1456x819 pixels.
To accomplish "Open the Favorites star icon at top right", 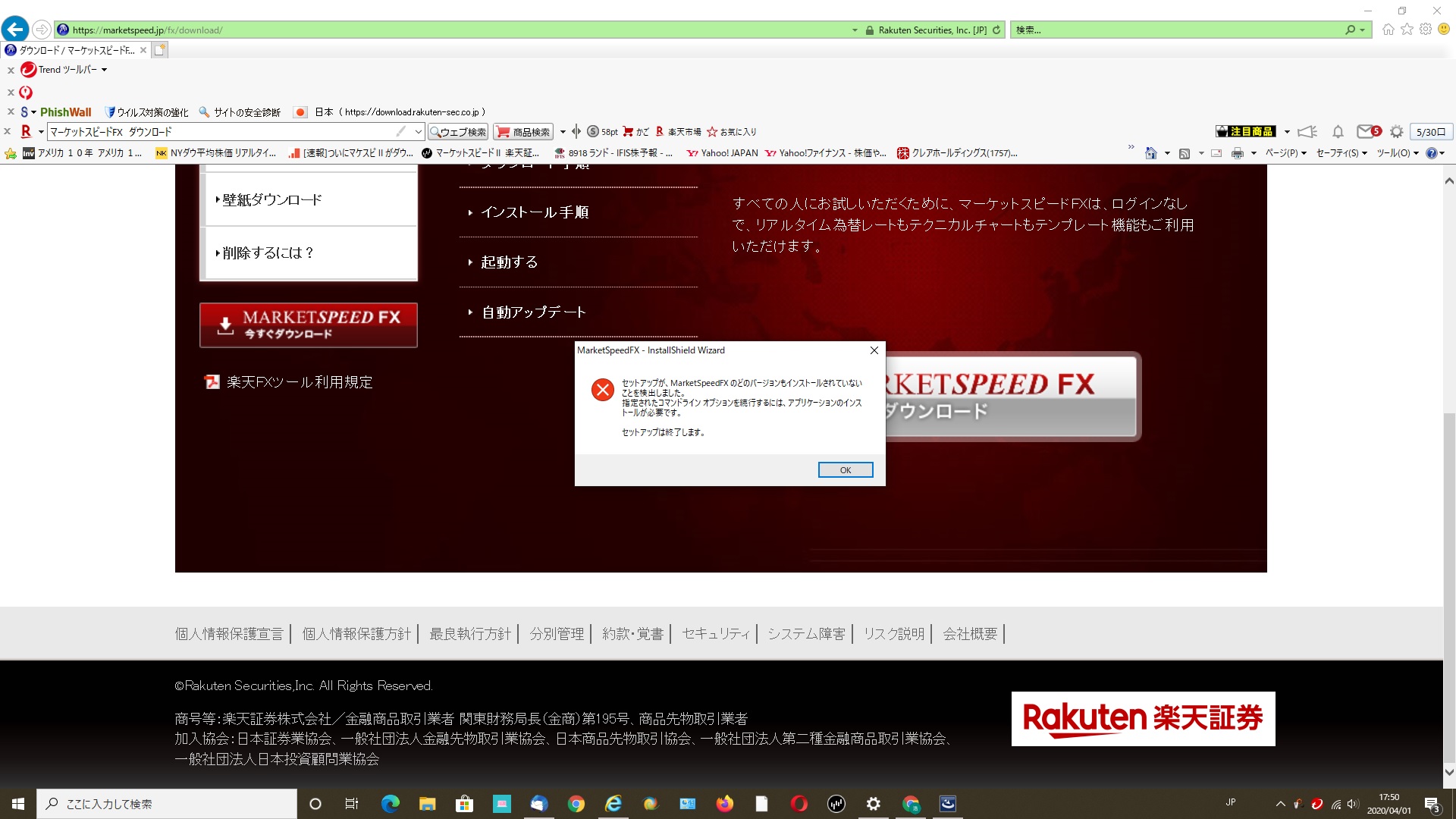I will click(x=1407, y=30).
